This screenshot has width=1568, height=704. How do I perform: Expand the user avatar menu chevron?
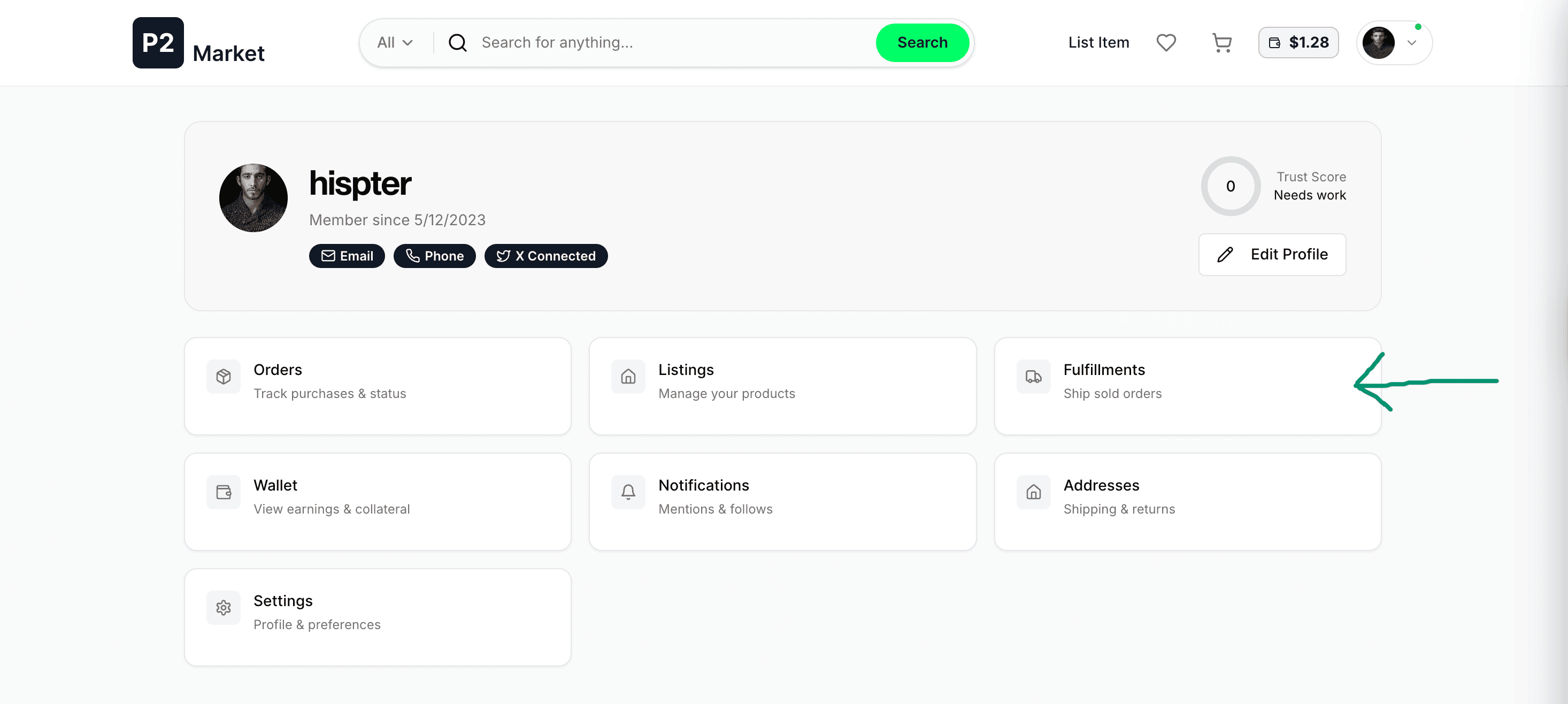[1411, 43]
